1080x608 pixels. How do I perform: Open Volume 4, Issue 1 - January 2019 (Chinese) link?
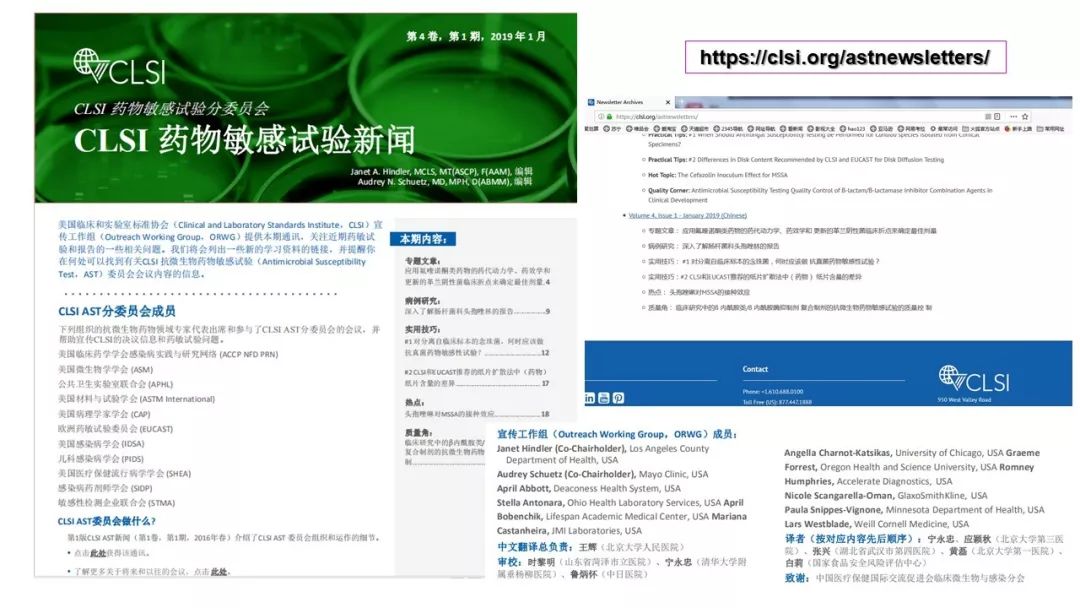pos(687,216)
